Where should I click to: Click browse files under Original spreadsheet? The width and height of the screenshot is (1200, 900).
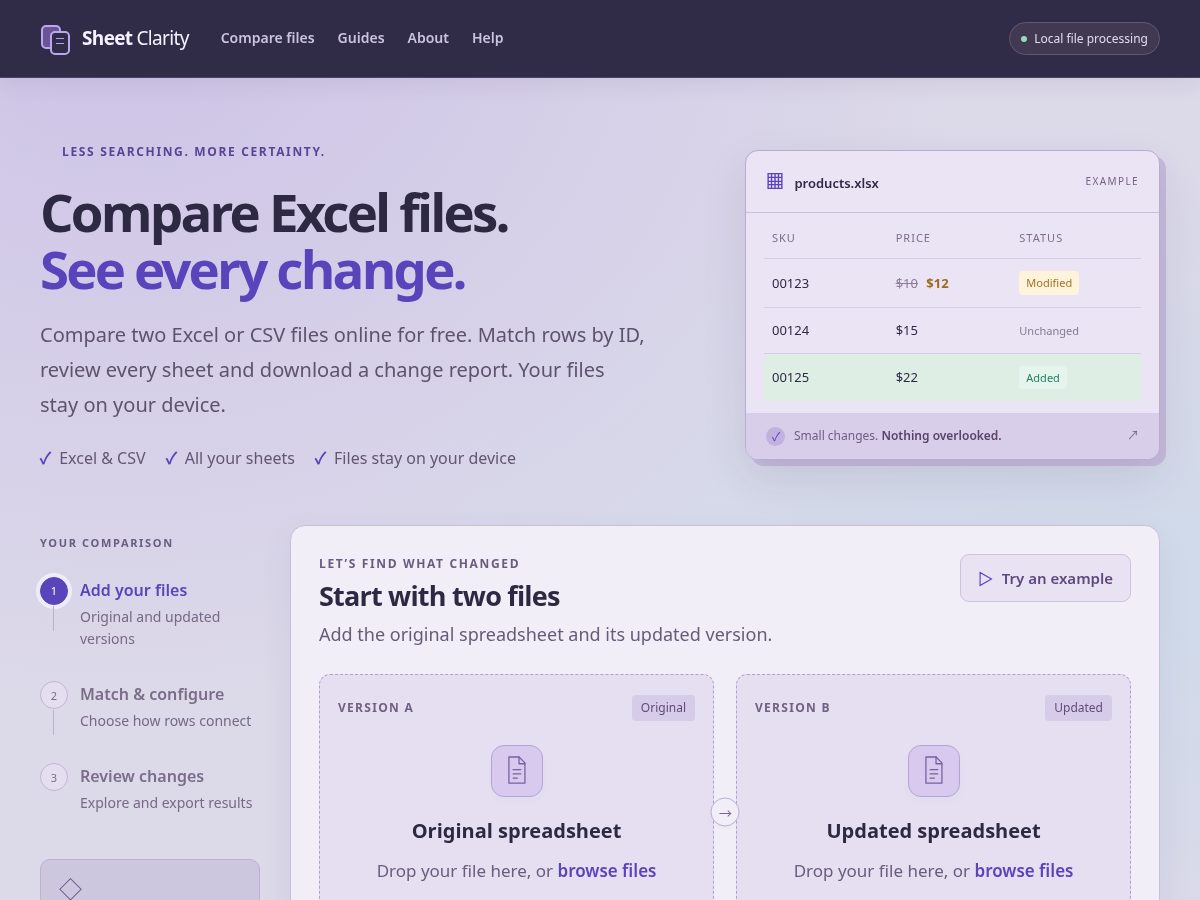click(607, 870)
